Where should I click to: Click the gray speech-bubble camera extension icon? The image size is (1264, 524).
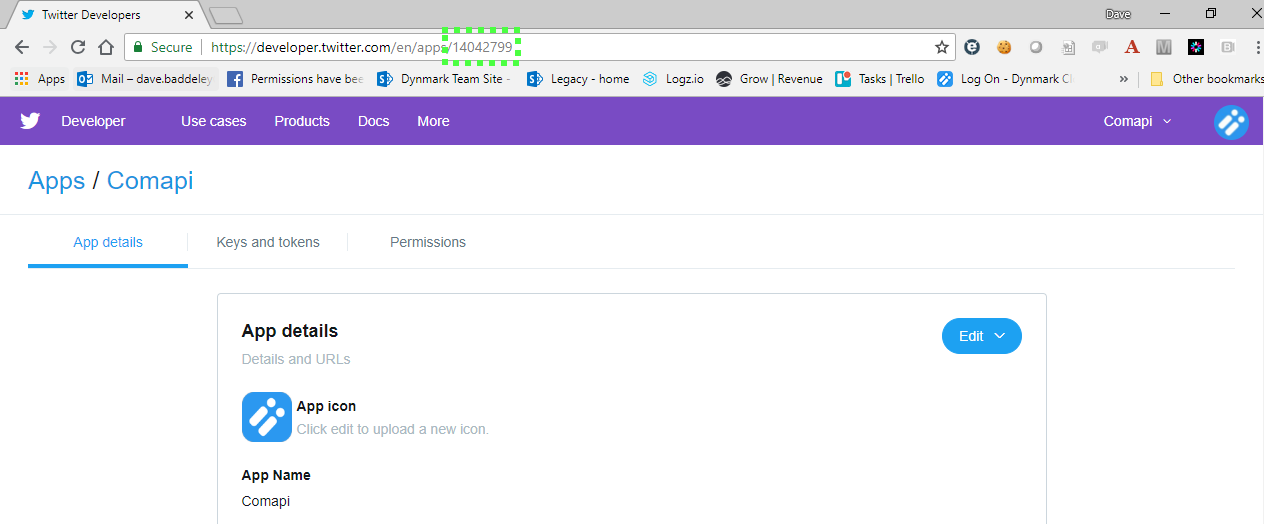(x=1100, y=47)
